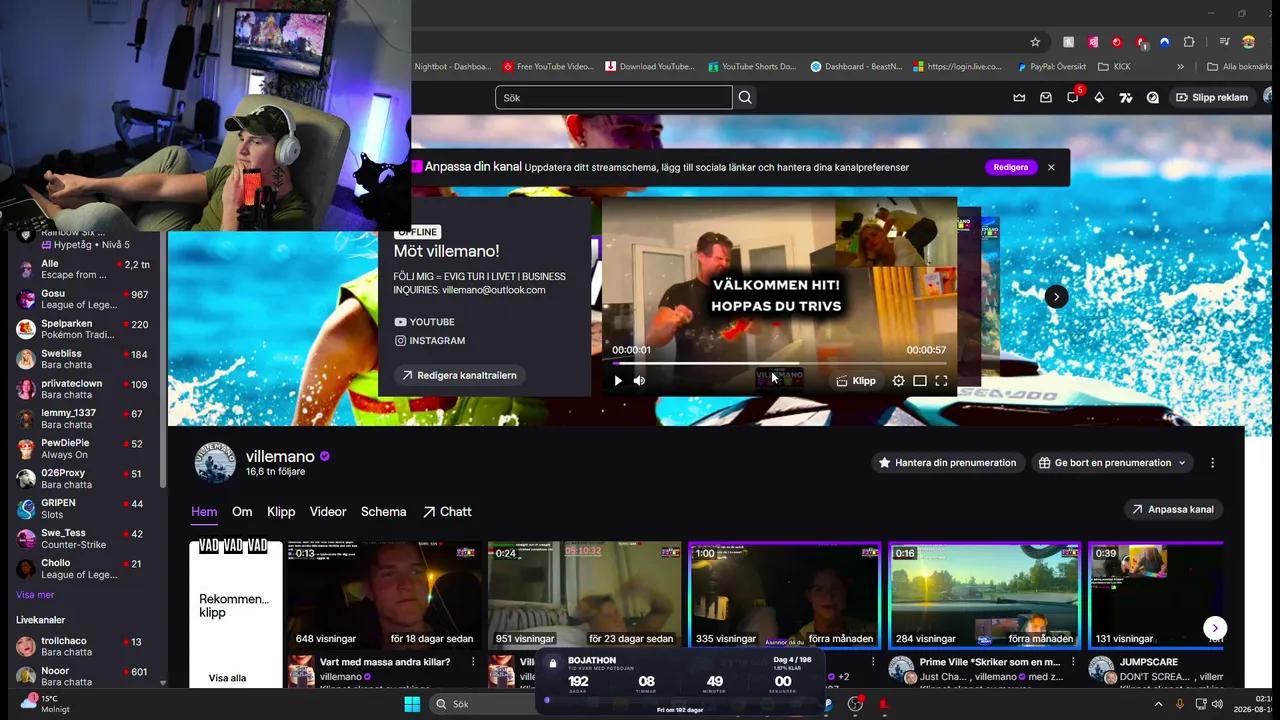Click Hantera din prenumeration button
This screenshot has width=1280, height=720.
click(947, 463)
